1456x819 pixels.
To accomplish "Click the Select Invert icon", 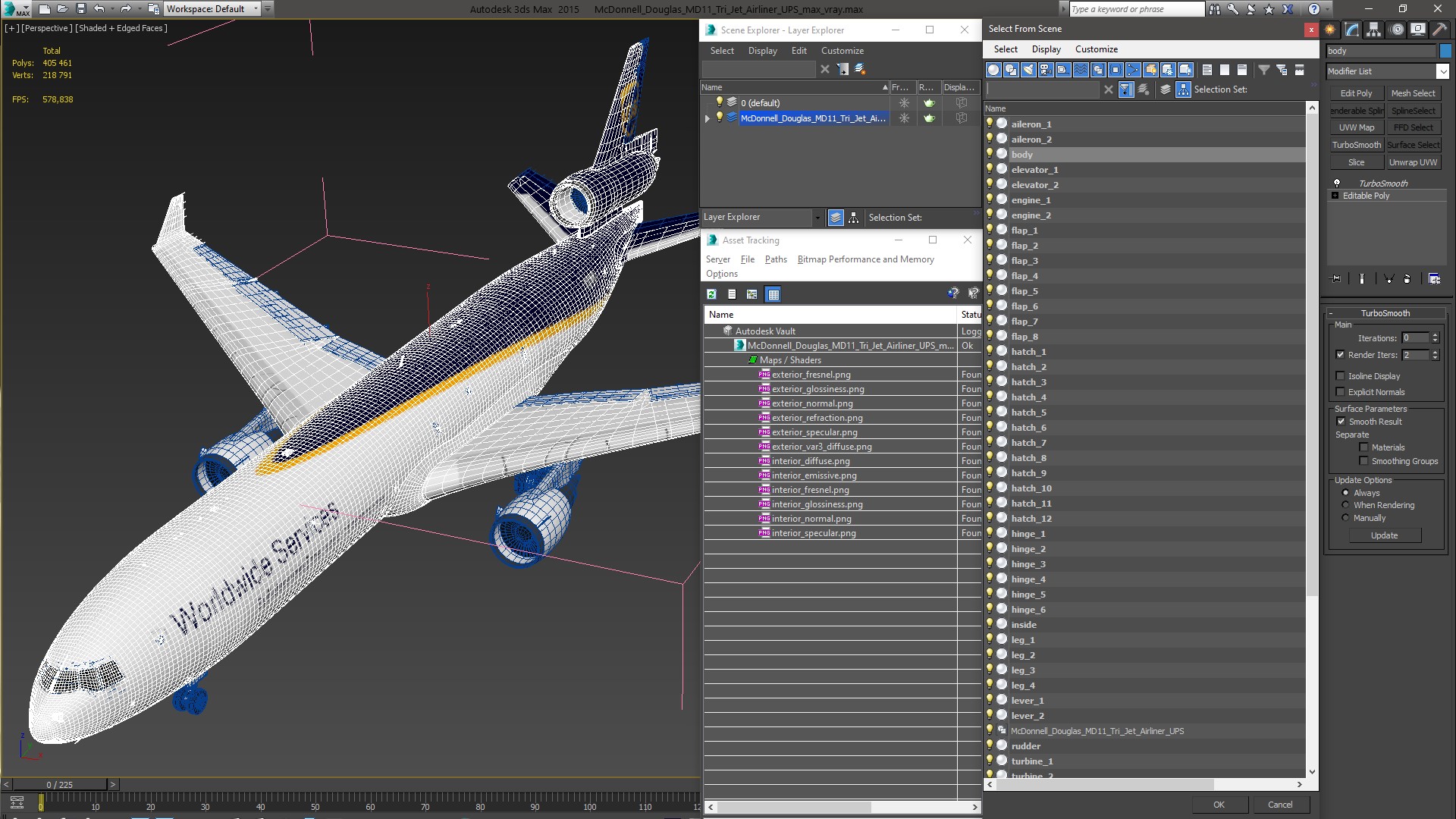I will tap(1242, 70).
